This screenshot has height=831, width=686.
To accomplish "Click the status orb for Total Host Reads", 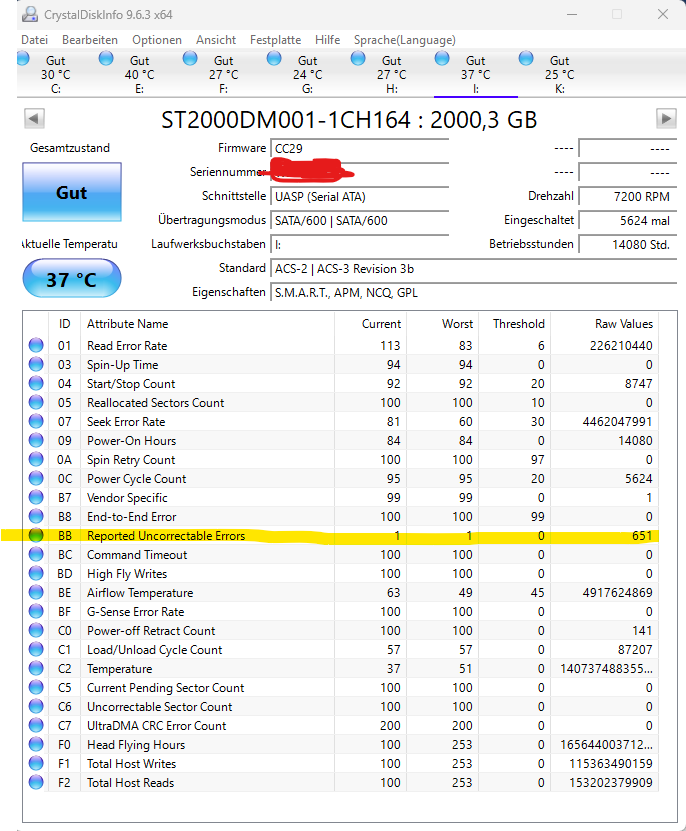I will tap(36, 782).
